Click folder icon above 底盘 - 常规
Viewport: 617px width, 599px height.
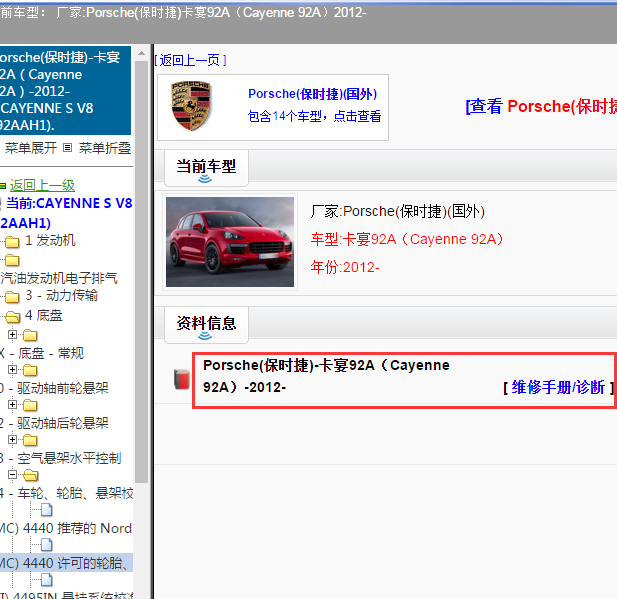[x=30, y=335]
